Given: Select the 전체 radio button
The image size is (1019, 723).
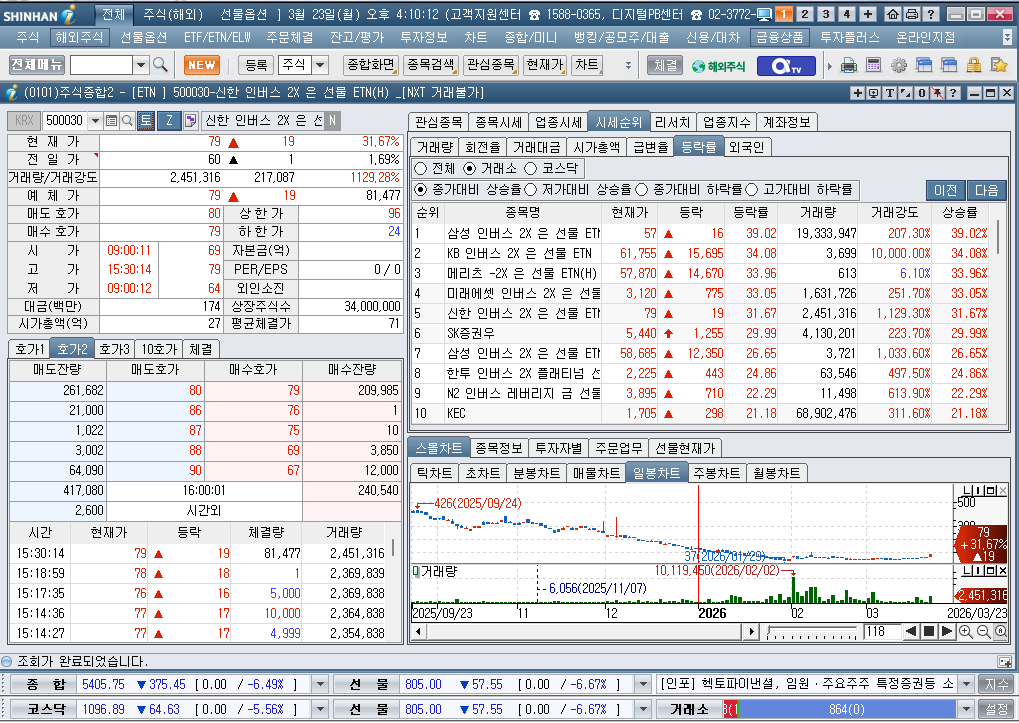Looking at the screenshot, I should 420,168.
